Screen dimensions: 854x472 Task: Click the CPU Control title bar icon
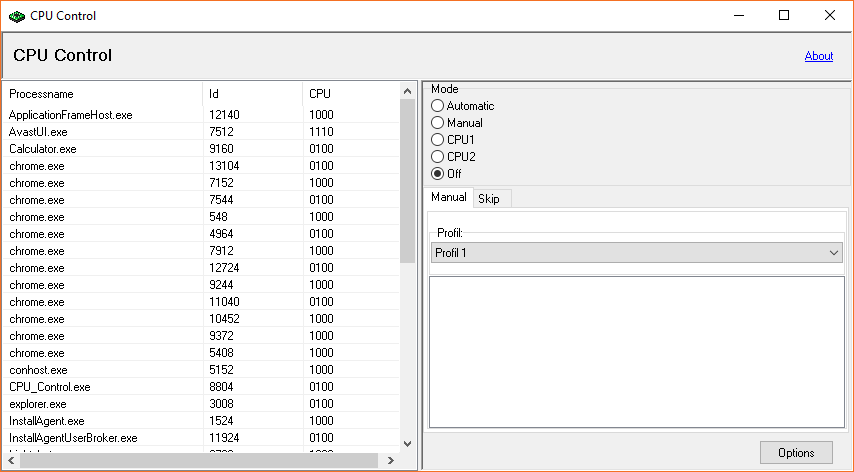[x=16, y=15]
